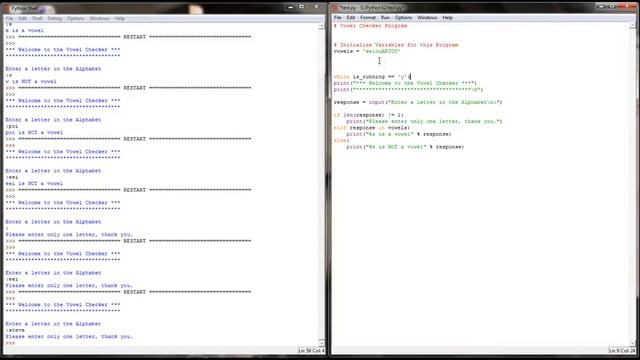
Task: Click the 'elif response in vowels:' line
Action: 372,128
